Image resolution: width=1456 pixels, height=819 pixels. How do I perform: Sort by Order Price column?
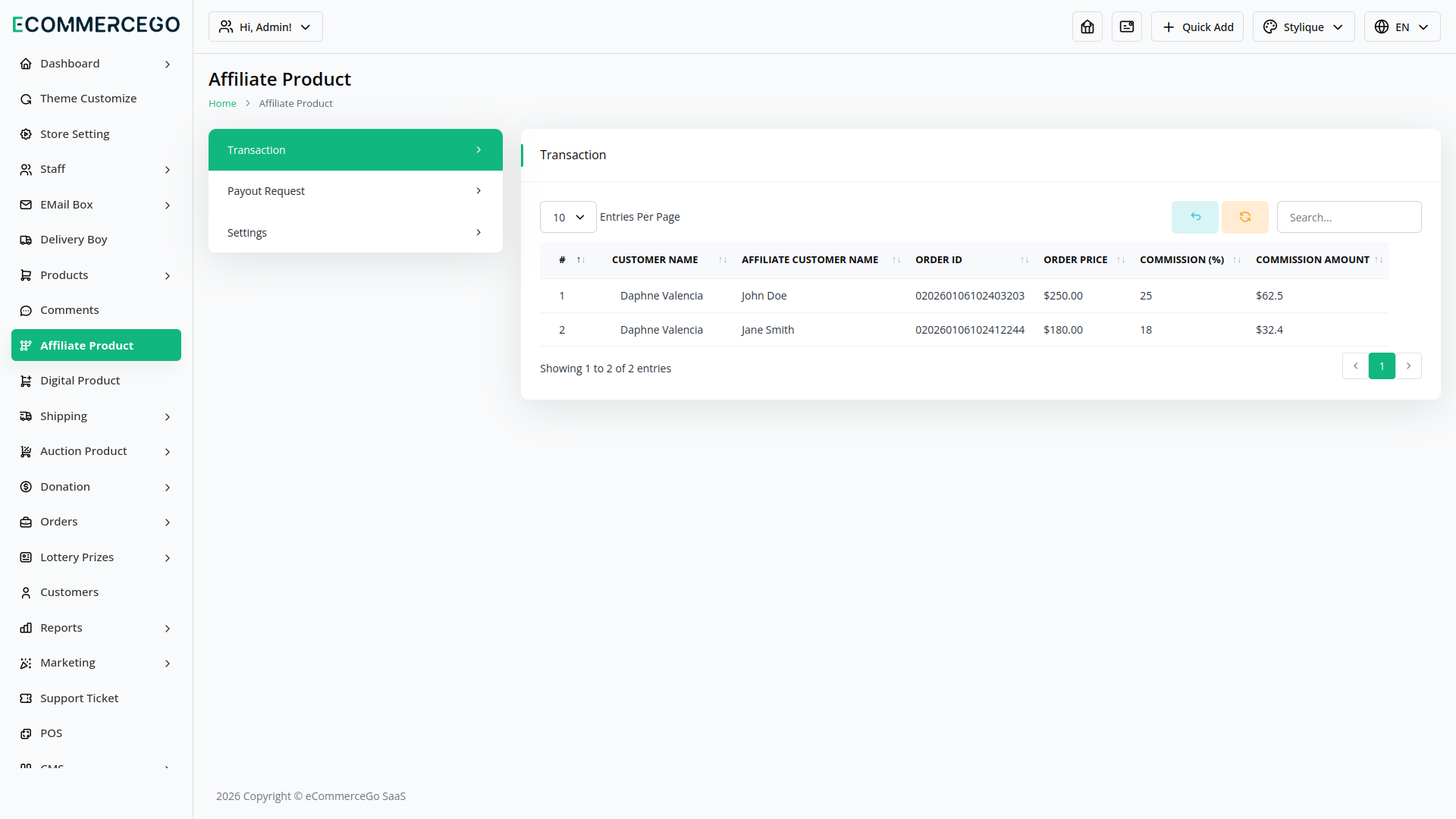point(1084,260)
